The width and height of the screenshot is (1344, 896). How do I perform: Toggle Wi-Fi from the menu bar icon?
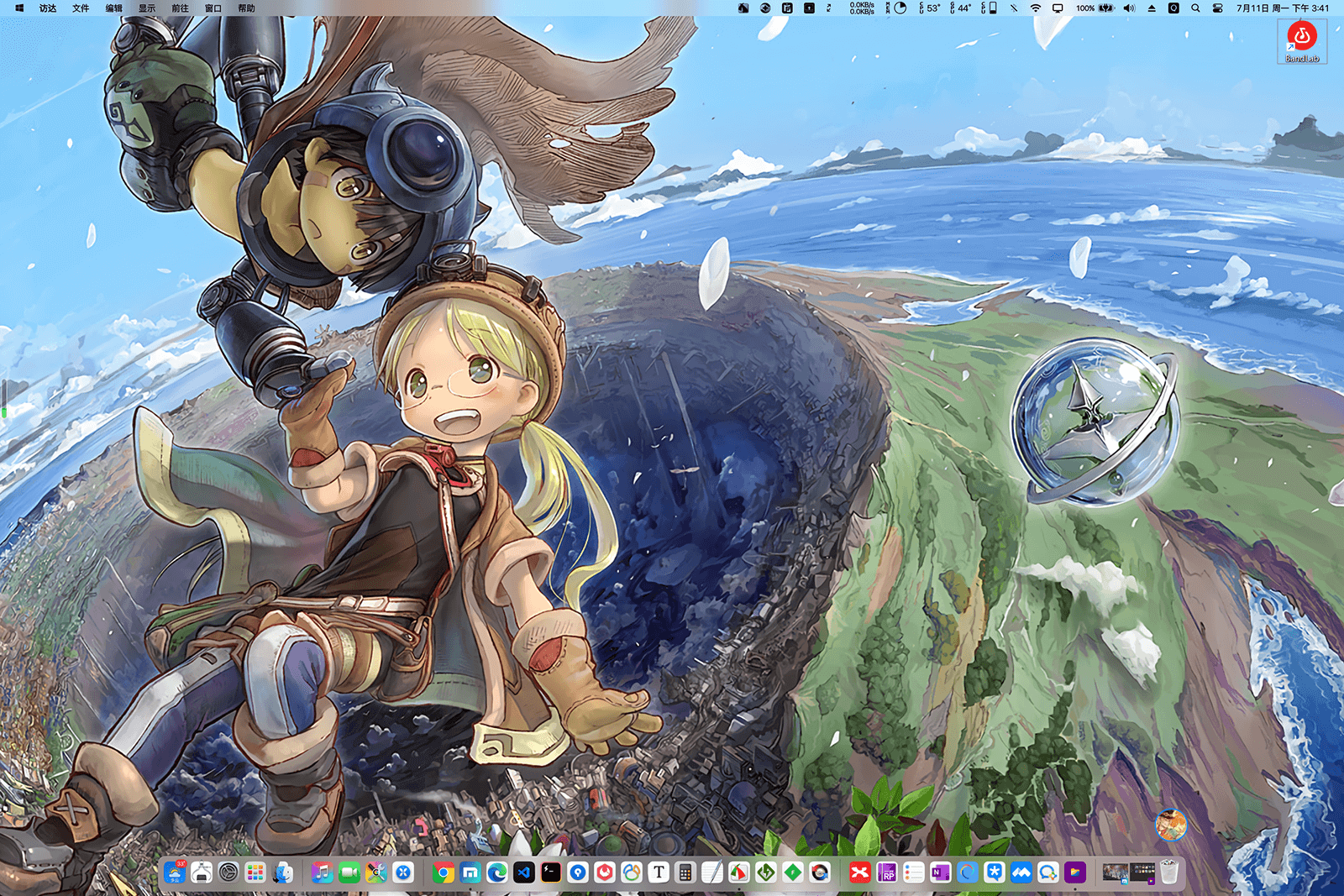click(x=1036, y=8)
